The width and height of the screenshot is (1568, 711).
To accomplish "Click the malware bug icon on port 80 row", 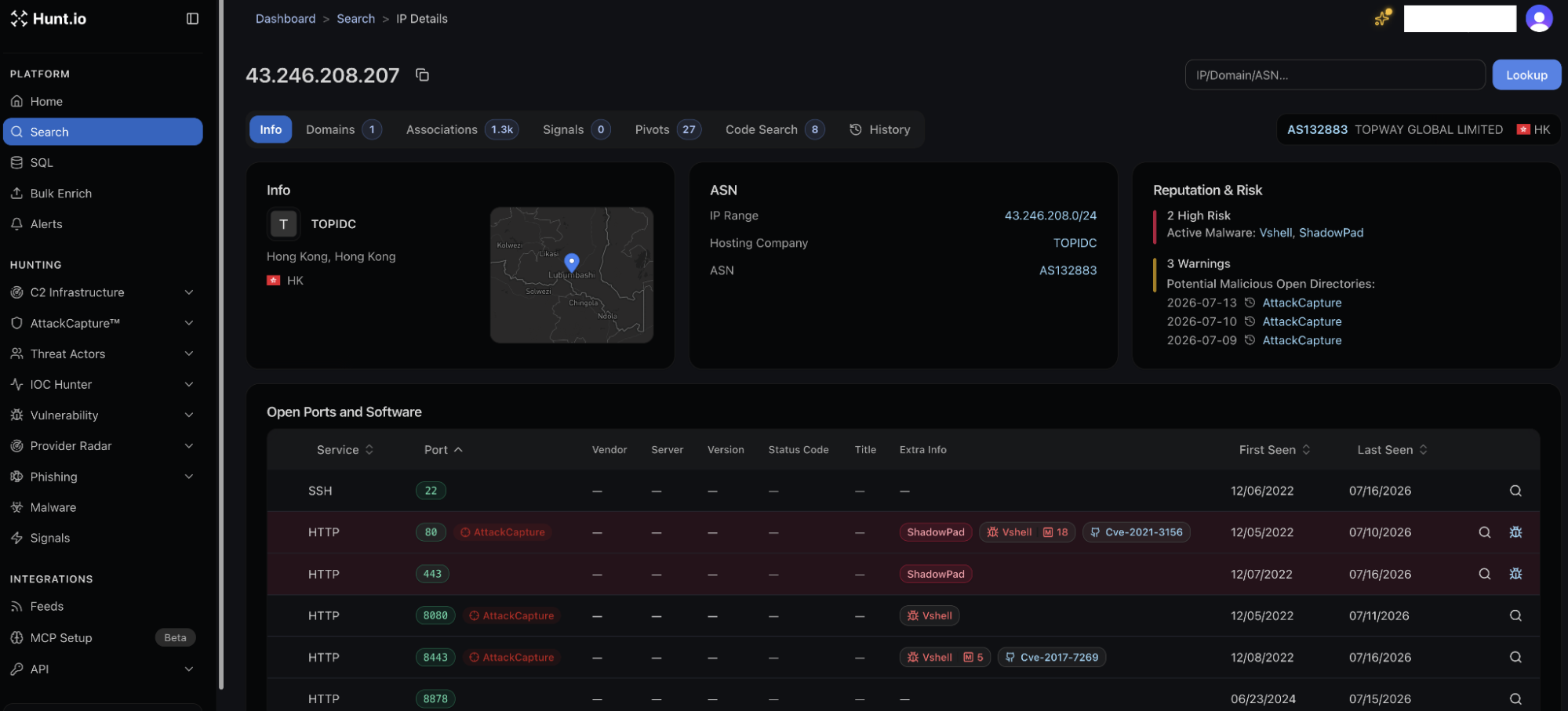I will (x=1515, y=532).
